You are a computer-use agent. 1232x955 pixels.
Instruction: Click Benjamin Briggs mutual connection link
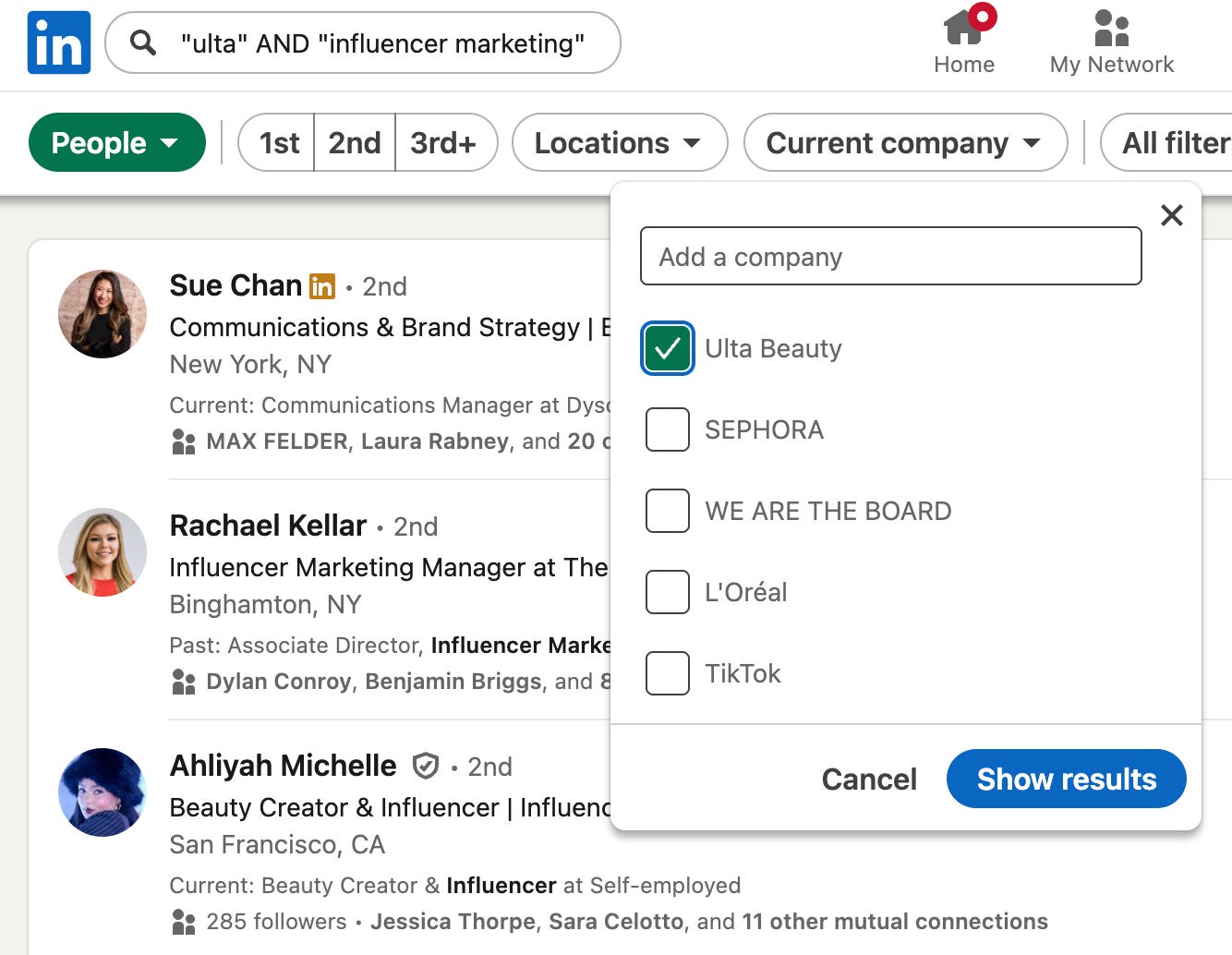coord(453,682)
